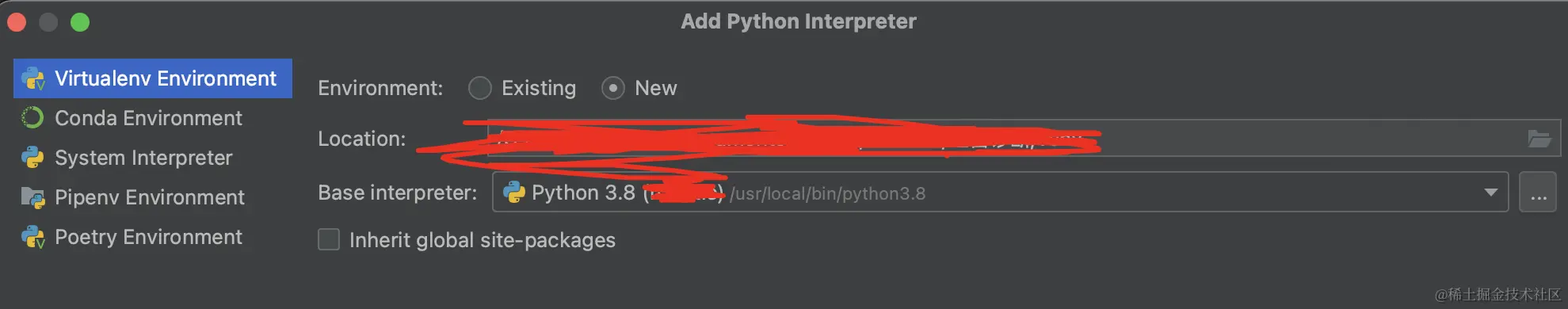Open the Location folder browse icon

[x=1539, y=139]
